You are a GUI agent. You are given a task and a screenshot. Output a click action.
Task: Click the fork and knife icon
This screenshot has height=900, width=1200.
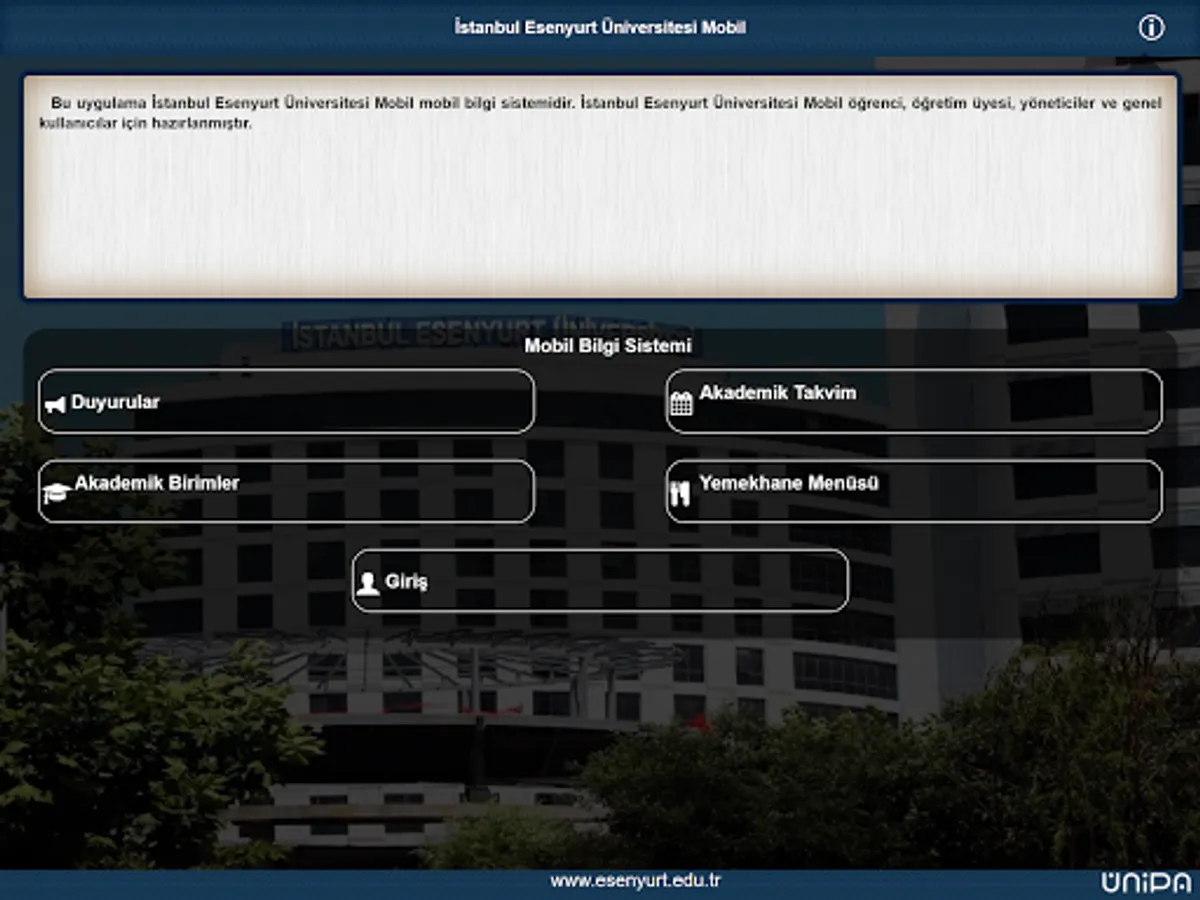click(681, 493)
